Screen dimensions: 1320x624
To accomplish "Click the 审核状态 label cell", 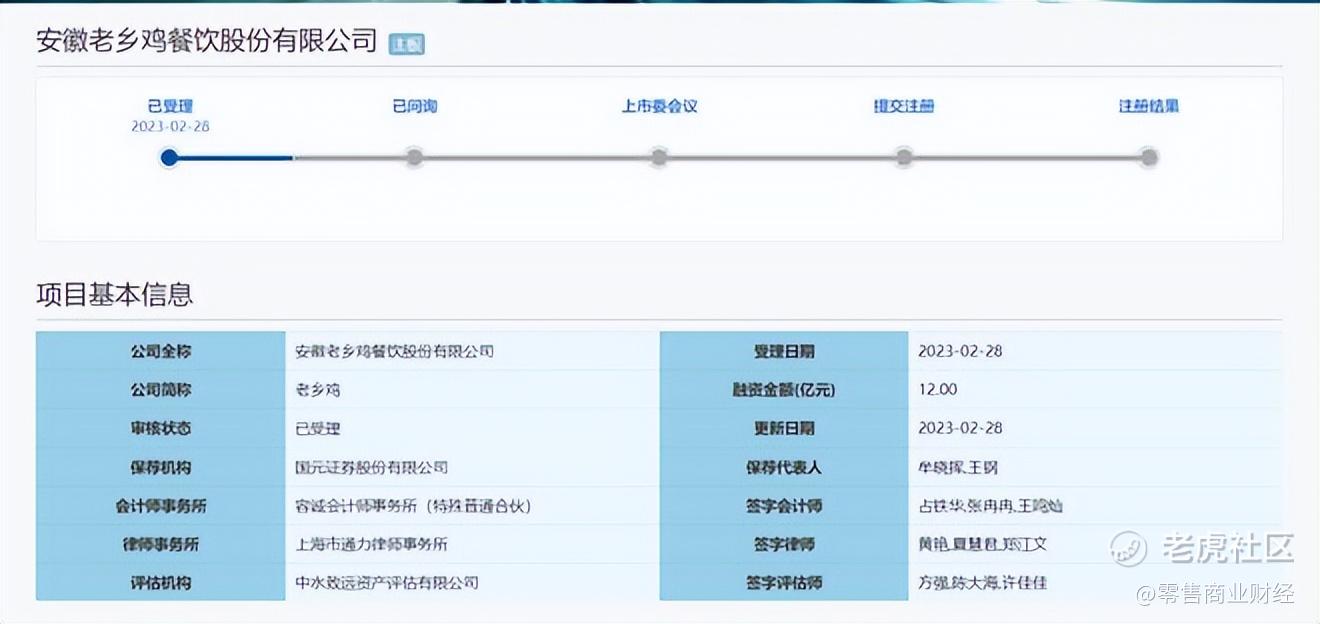I will (x=161, y=428).
